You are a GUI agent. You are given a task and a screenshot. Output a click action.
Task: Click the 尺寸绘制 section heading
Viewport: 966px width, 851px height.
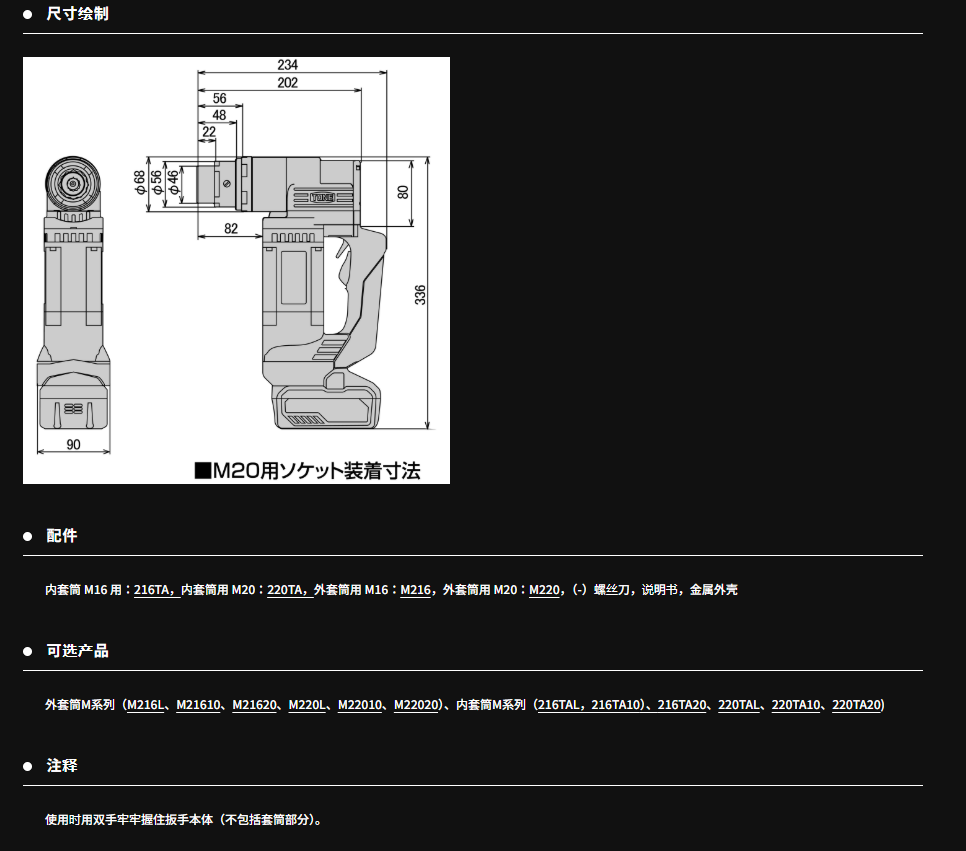[x=77, y=14]
